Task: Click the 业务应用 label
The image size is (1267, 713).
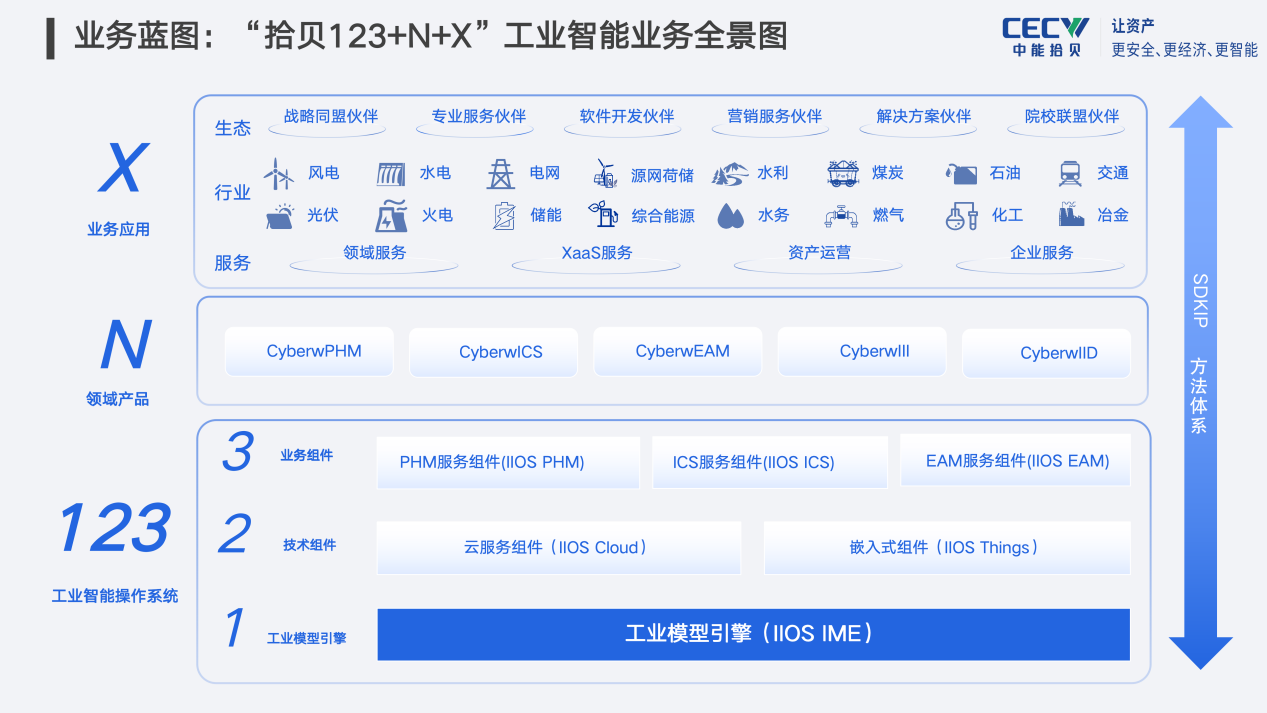Action: 118,229
